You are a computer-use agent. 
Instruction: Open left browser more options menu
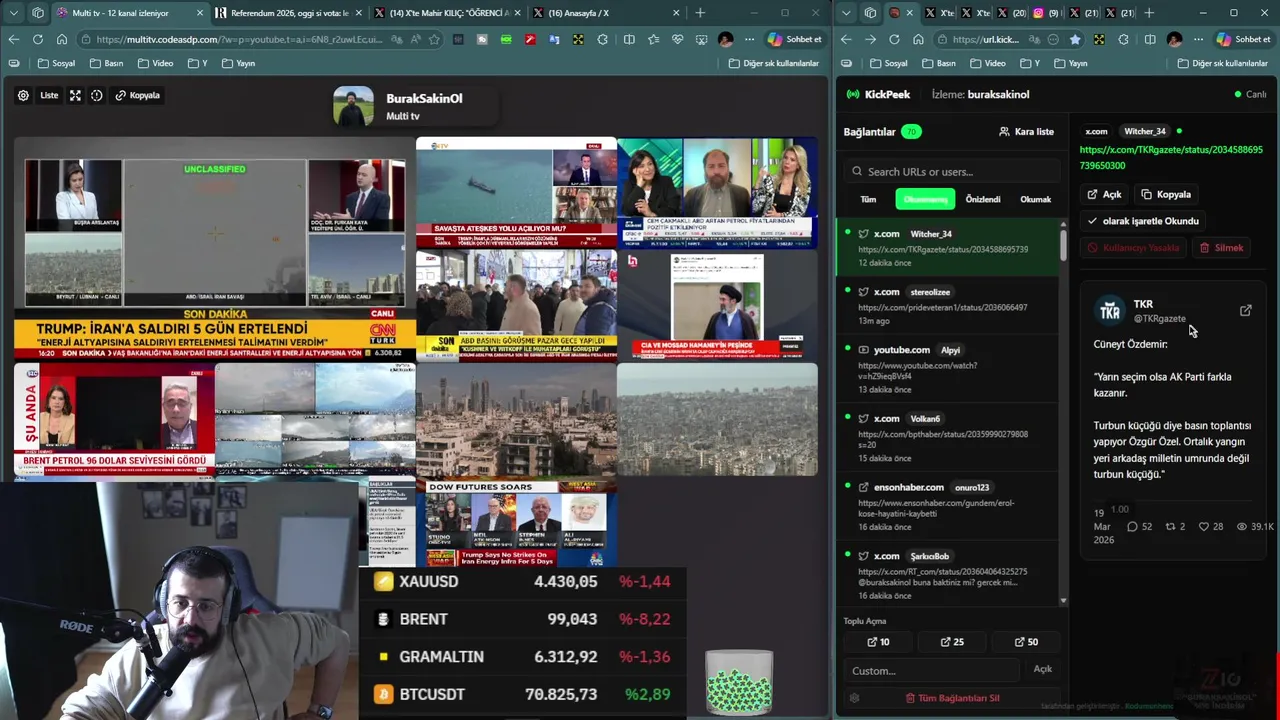click(x=748, y=39)
